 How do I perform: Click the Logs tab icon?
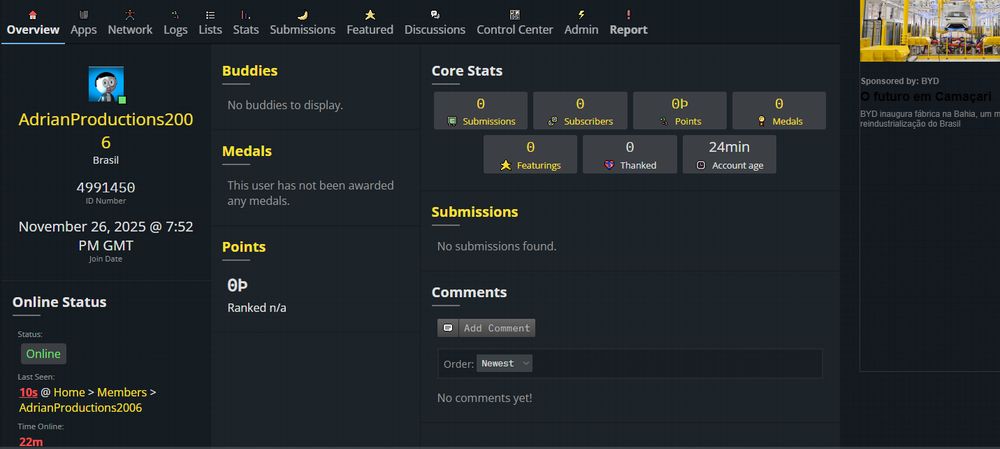(175, 15)
